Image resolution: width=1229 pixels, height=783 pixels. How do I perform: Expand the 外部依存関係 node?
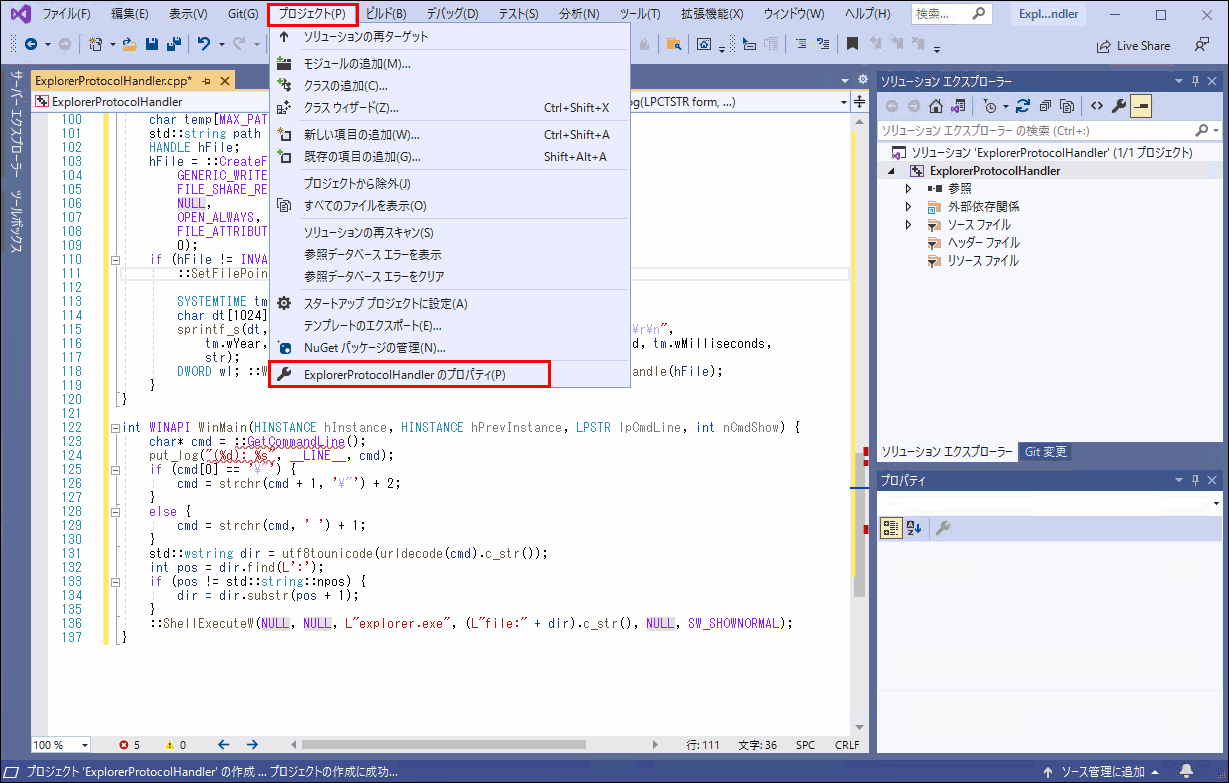(908, 206)
